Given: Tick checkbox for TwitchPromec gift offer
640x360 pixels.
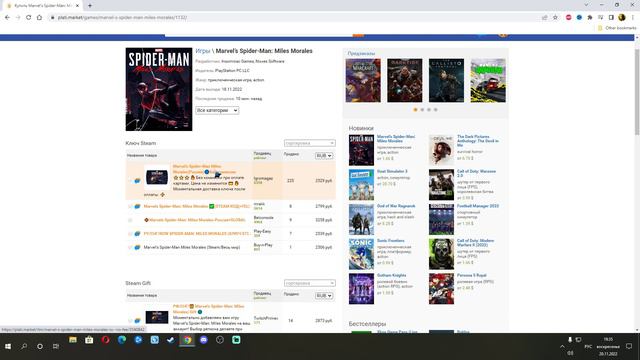Looking at the screenshot, I should pos(130,320).
